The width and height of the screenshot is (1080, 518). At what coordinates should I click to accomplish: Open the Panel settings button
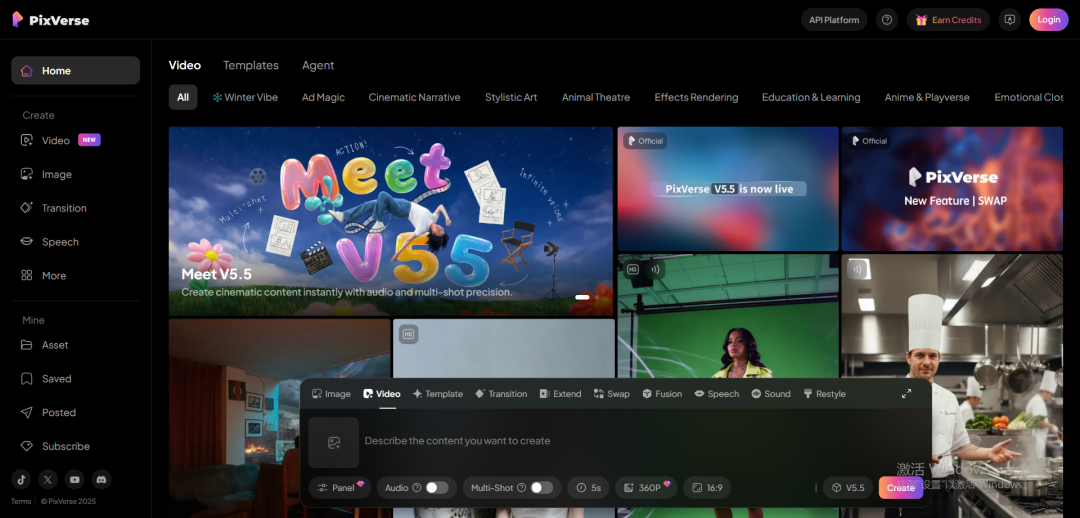[x=340, y=488]
